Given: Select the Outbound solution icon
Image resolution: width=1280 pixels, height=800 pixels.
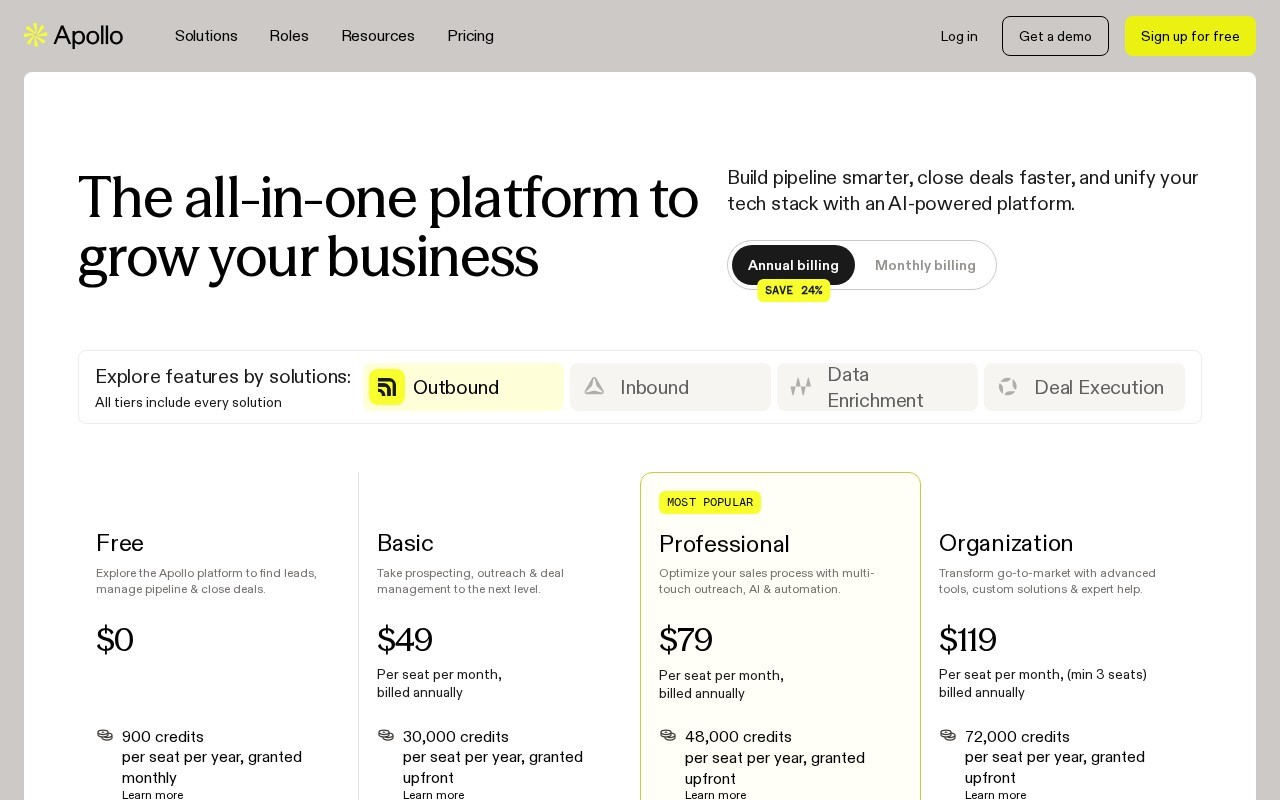Looking at the screenshot, I should [387, 387].
